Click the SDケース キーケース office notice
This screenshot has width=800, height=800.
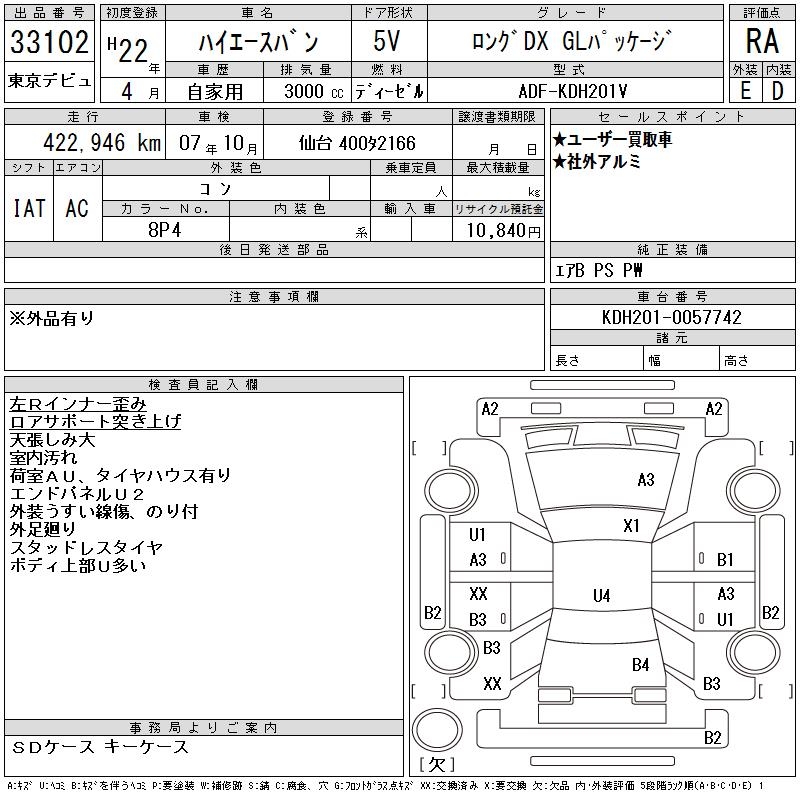coord(100,747)
